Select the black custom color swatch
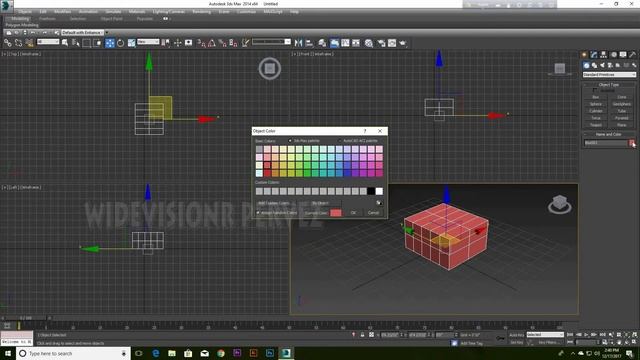Image resolution: width=640 pixels, height=360 pixels. pyautogui.click(x=371, y=191)
